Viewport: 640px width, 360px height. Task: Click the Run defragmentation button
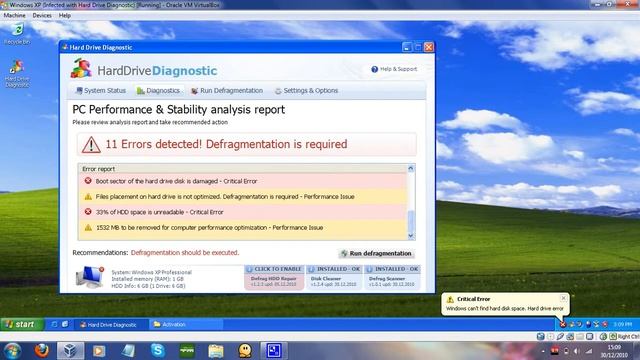point(376,253)
